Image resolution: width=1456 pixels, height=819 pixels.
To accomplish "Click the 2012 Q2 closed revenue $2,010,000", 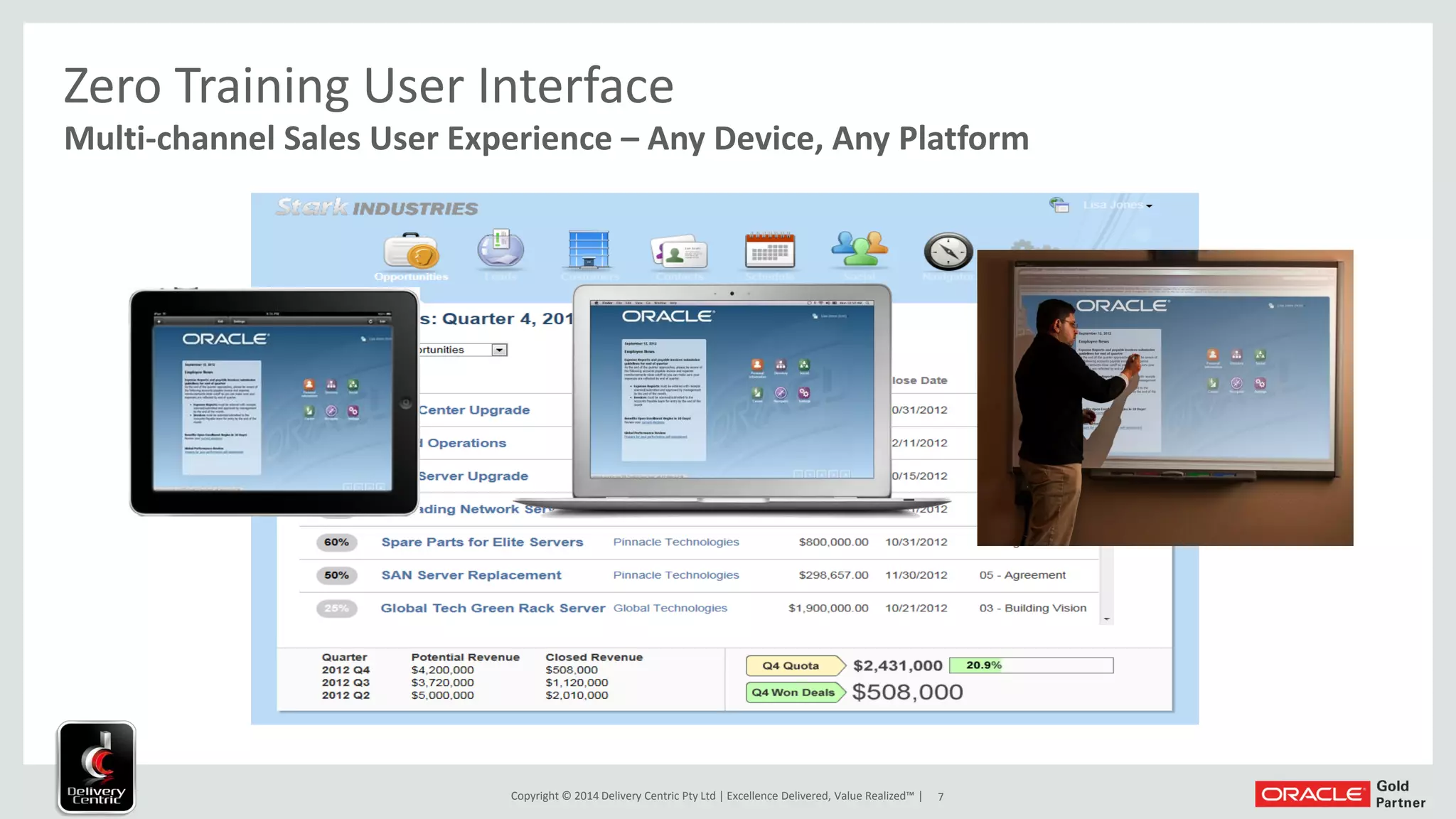I will [x=577, y=695].
